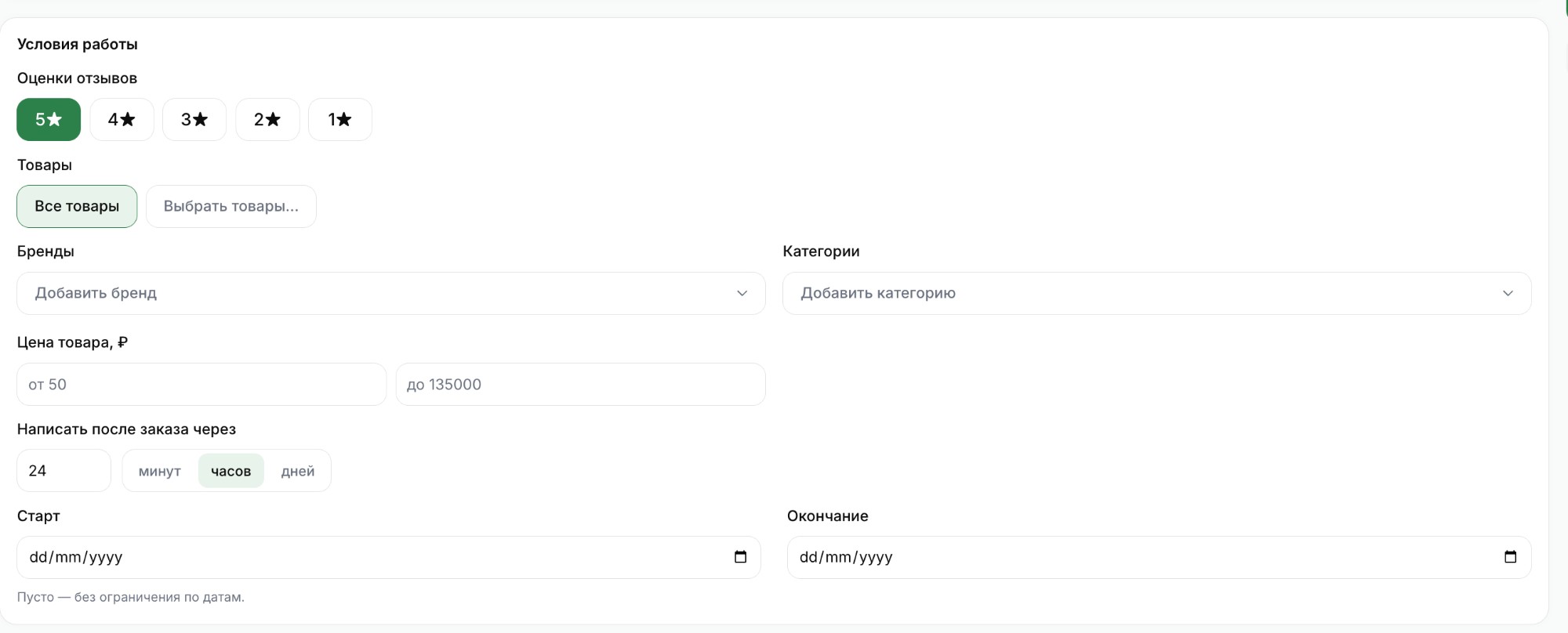1568x633 pixels.
Task: Select the Все товары option
Action: (x=77, y=206)
